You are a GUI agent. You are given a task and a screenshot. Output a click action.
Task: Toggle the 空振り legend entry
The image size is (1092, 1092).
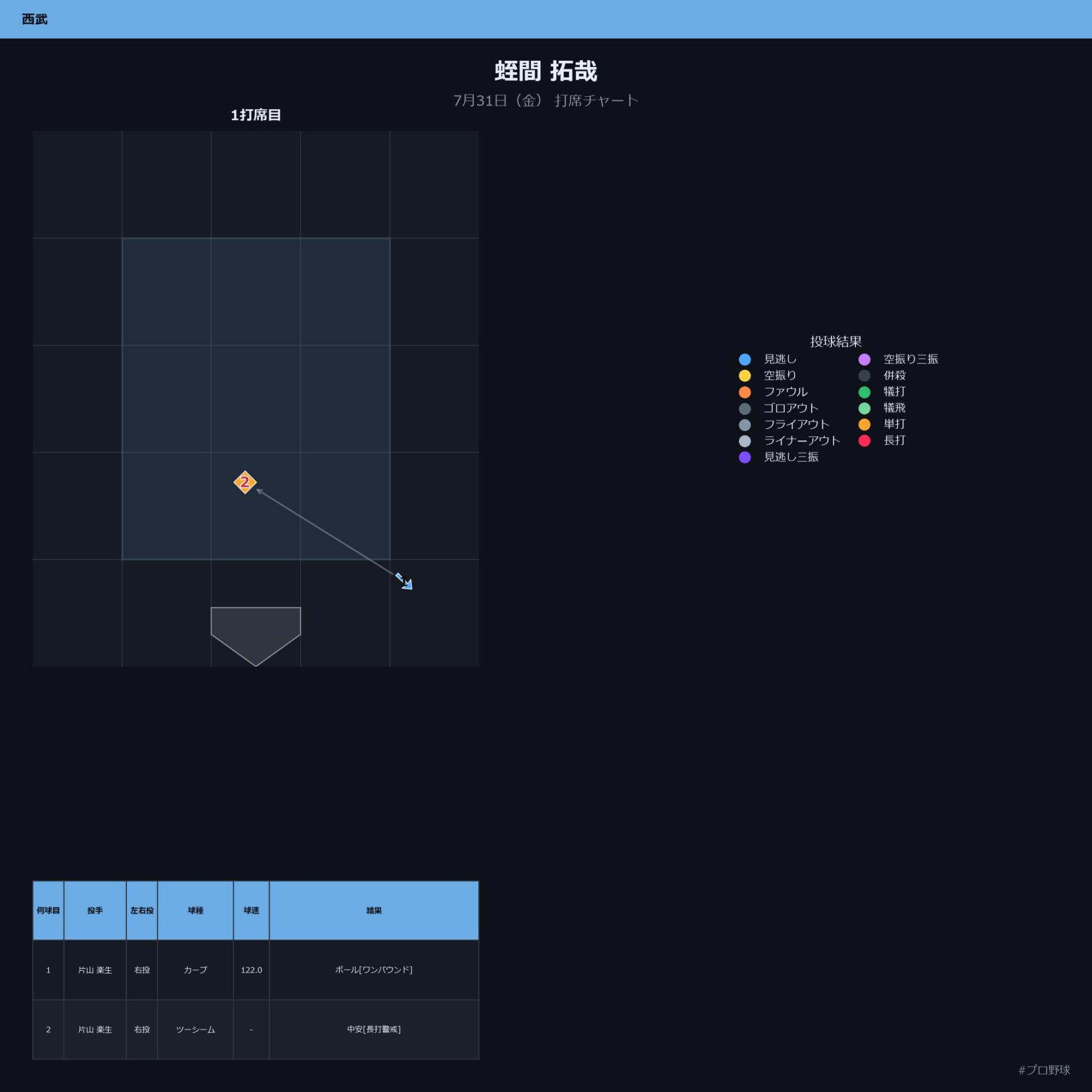point(767,375)
